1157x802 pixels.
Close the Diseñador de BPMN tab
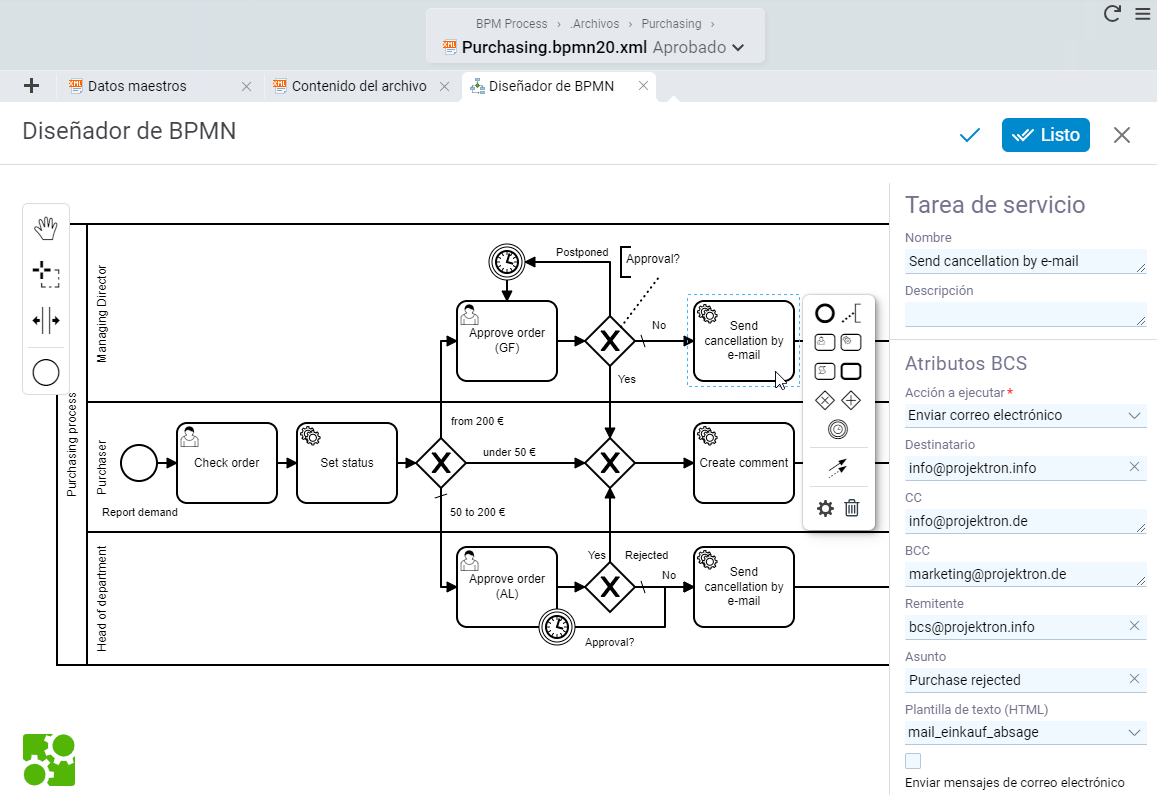pyautogui.click(x=643, y=86)
